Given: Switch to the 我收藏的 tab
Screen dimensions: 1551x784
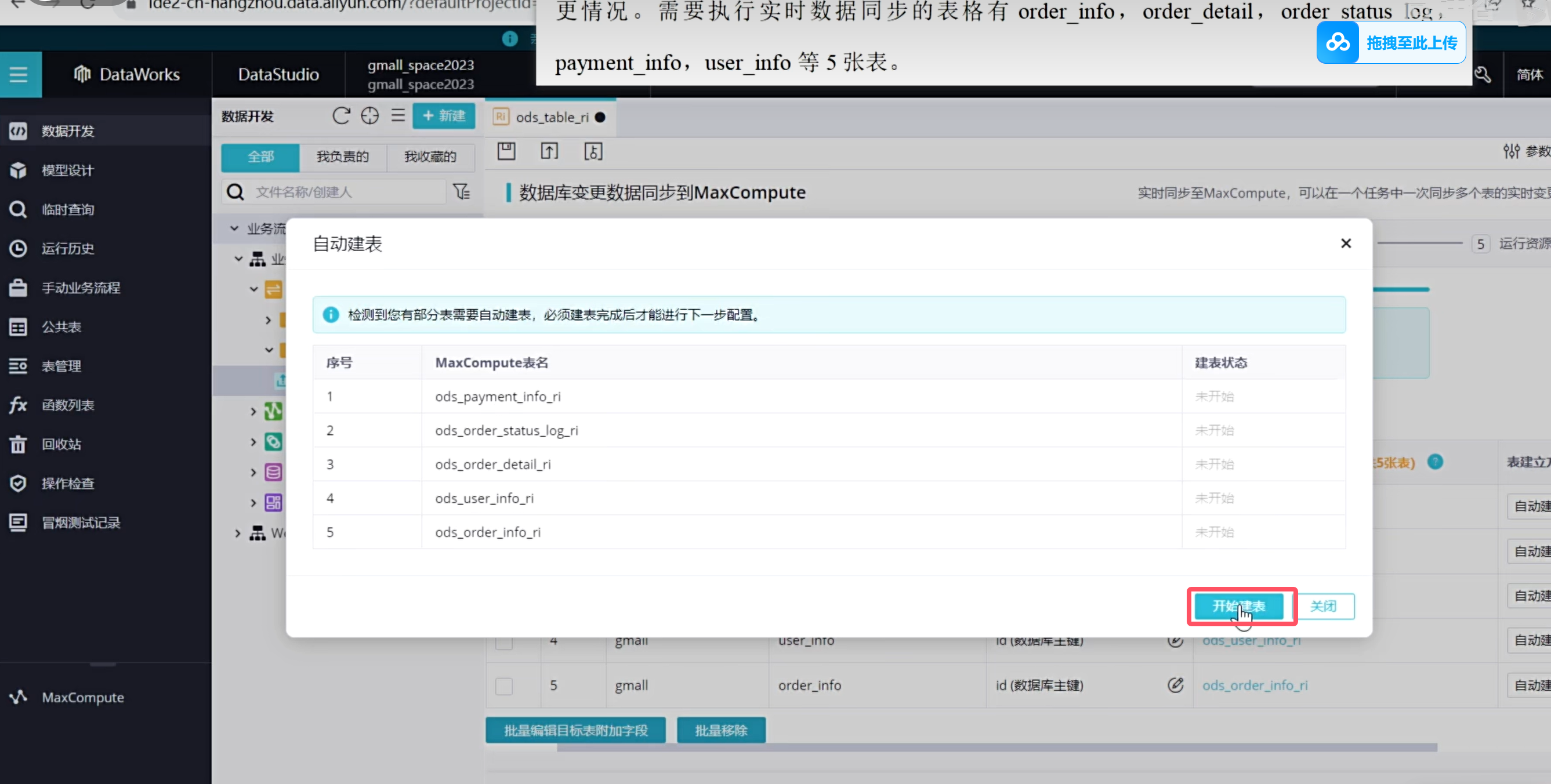Looking at the screenshot, I should tap(430, 157).
